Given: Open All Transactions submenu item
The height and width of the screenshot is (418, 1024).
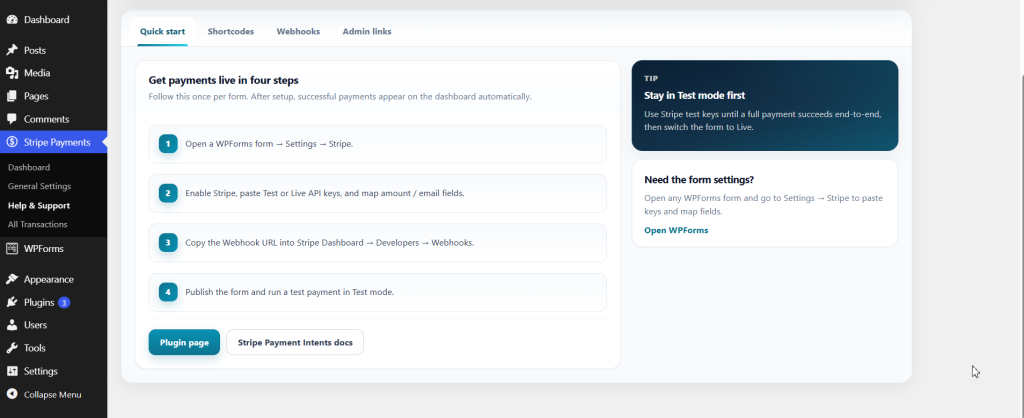Looking at the screenshot, I should click(37, 224).
